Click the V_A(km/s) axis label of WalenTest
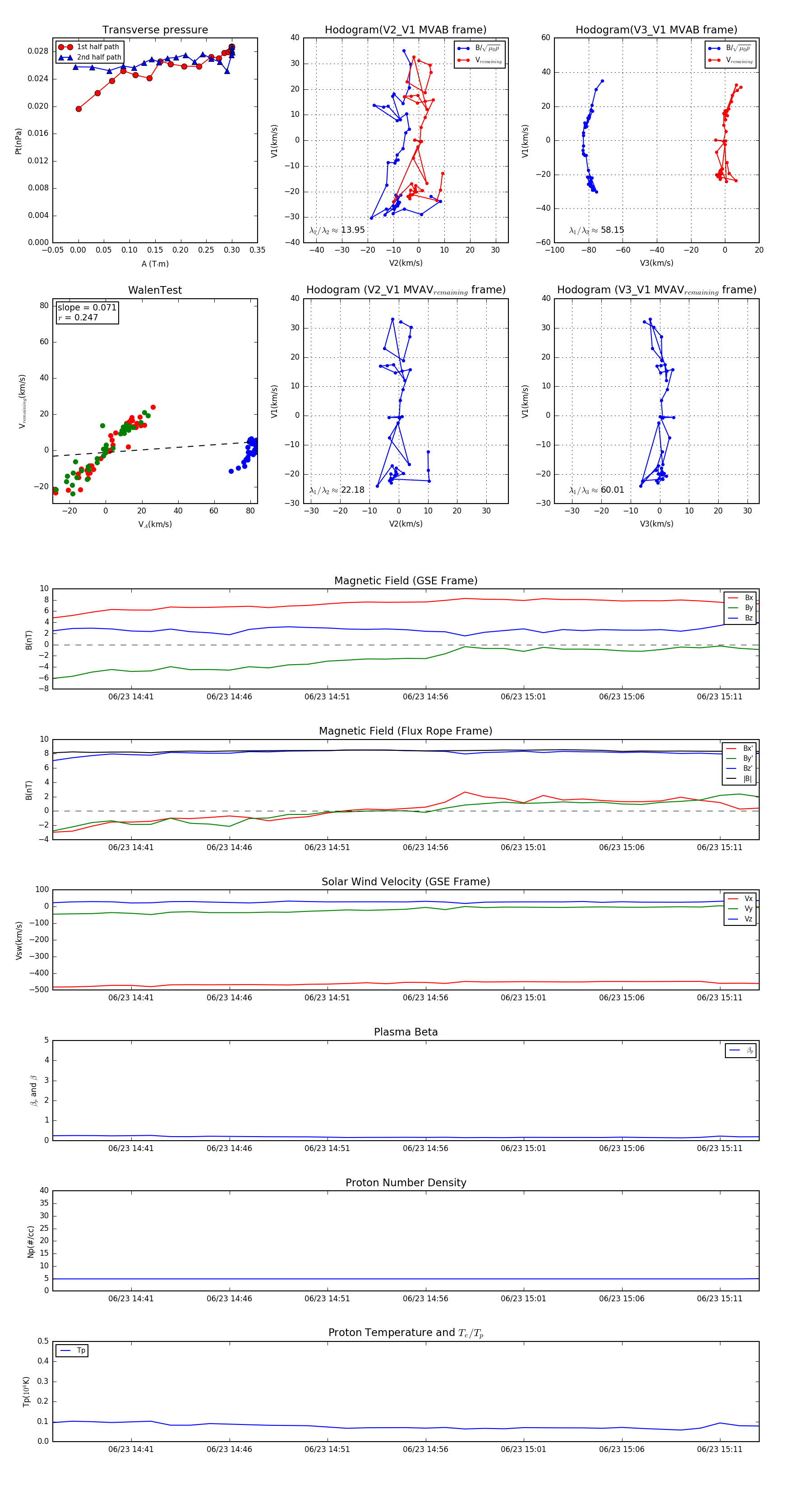 (155, 524)
